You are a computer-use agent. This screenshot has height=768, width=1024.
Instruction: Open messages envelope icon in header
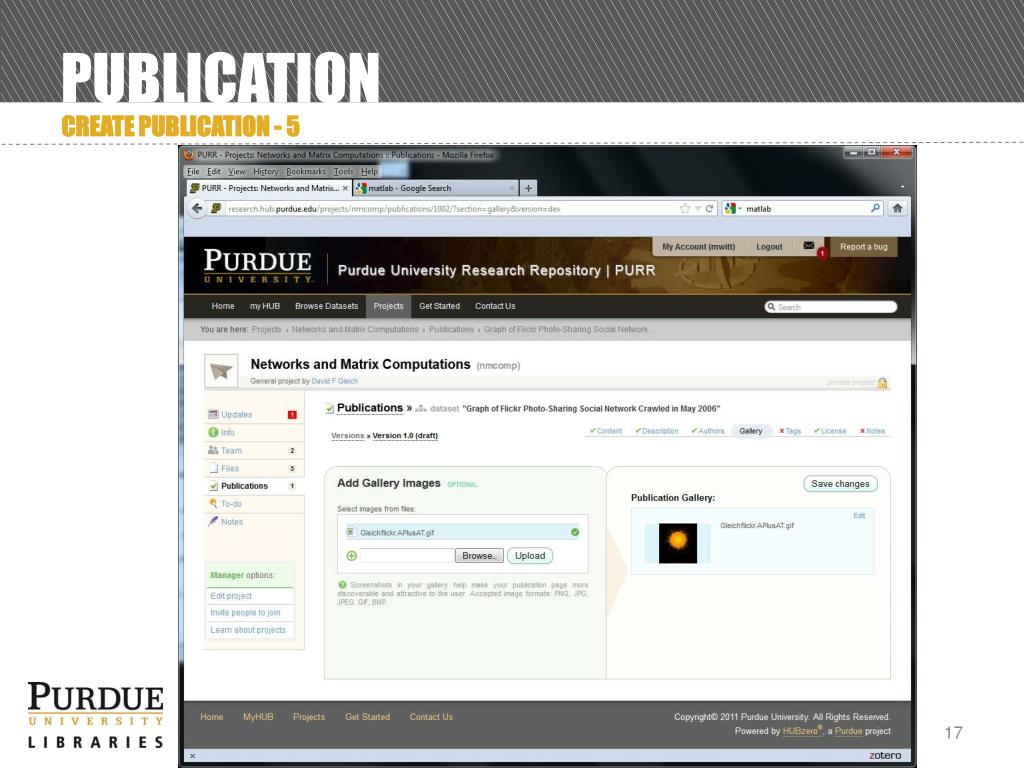click(808, 246)
